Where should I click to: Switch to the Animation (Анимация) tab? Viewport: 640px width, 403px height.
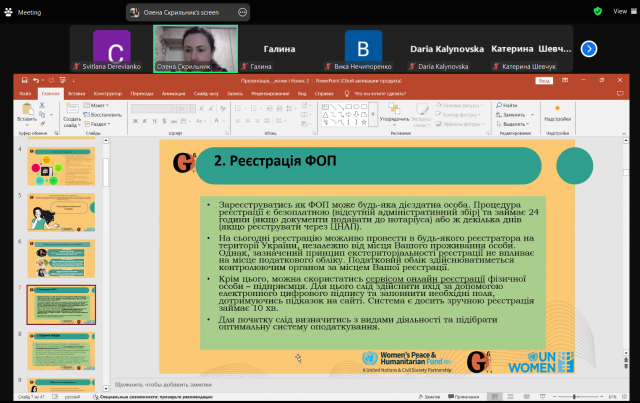tap(173, 93)
